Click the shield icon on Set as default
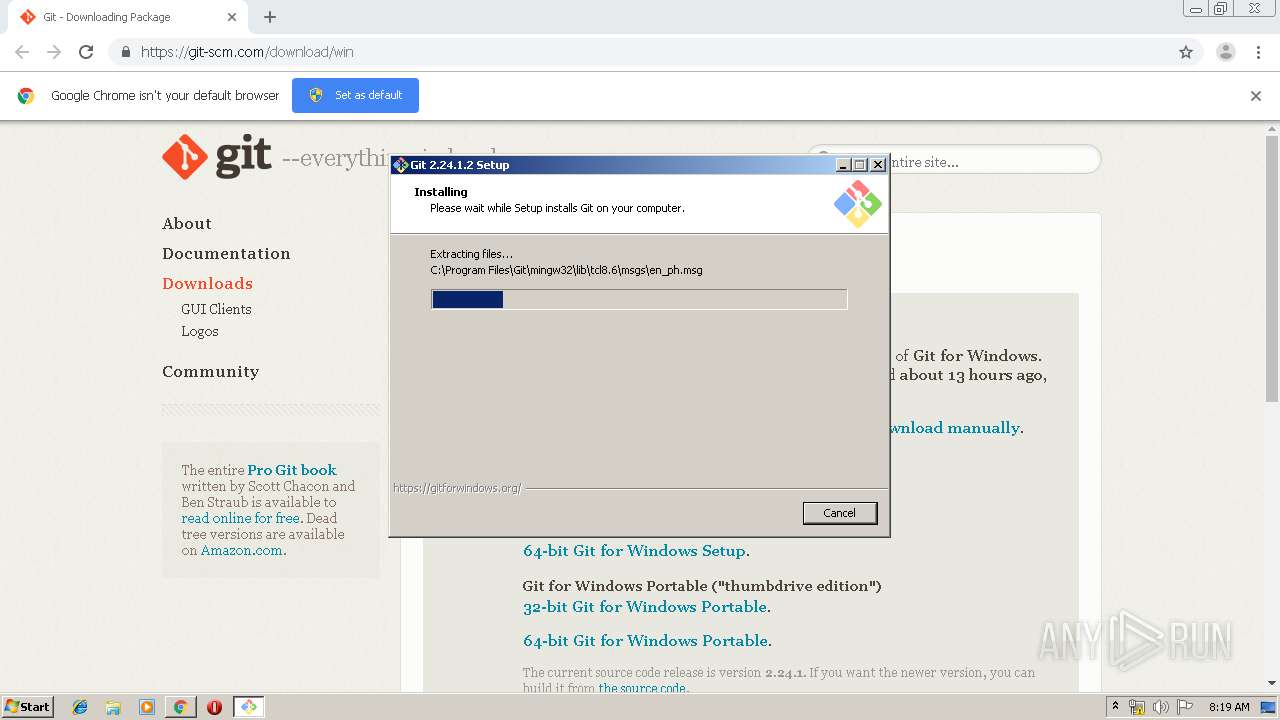 click(x=316, y=95)
